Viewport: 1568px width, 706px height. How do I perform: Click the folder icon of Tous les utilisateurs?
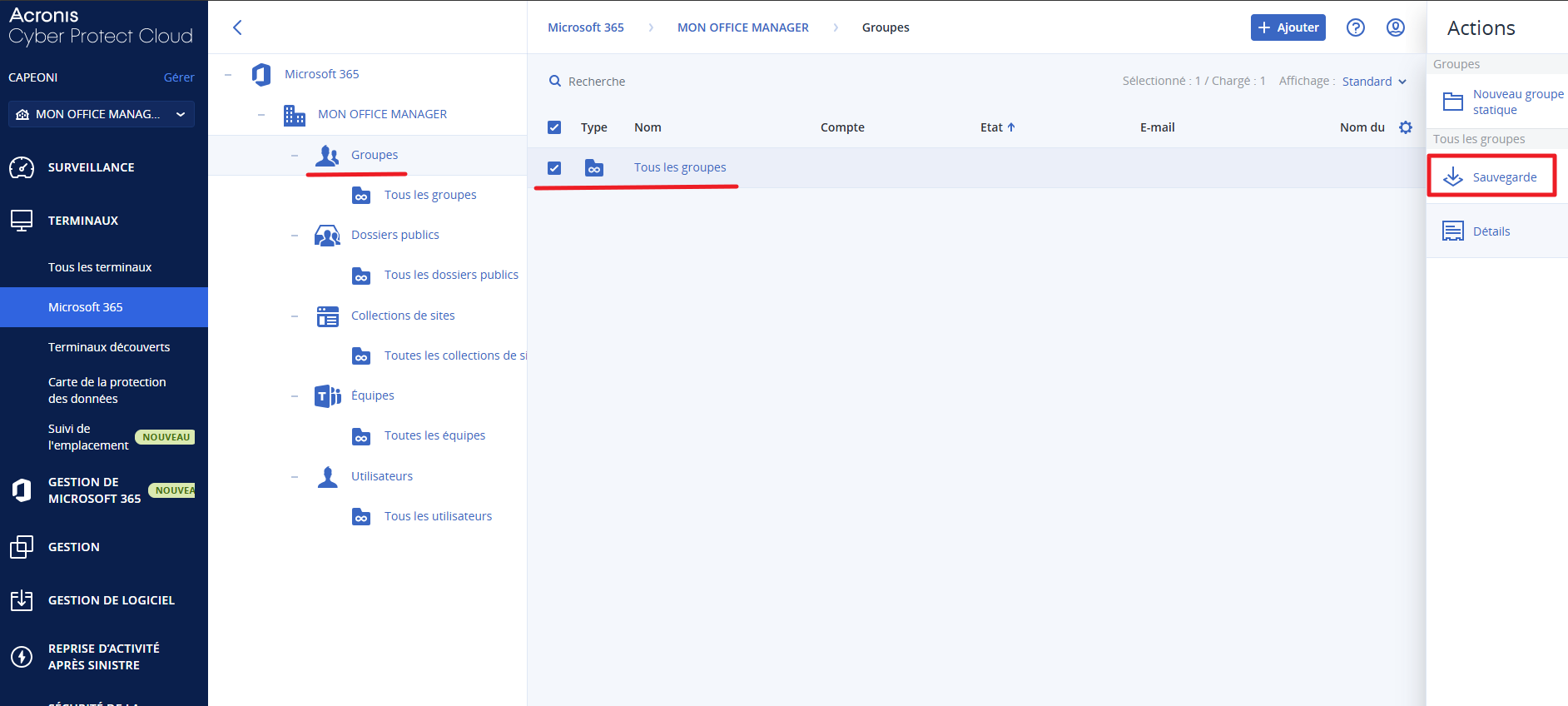pos(361,517)
